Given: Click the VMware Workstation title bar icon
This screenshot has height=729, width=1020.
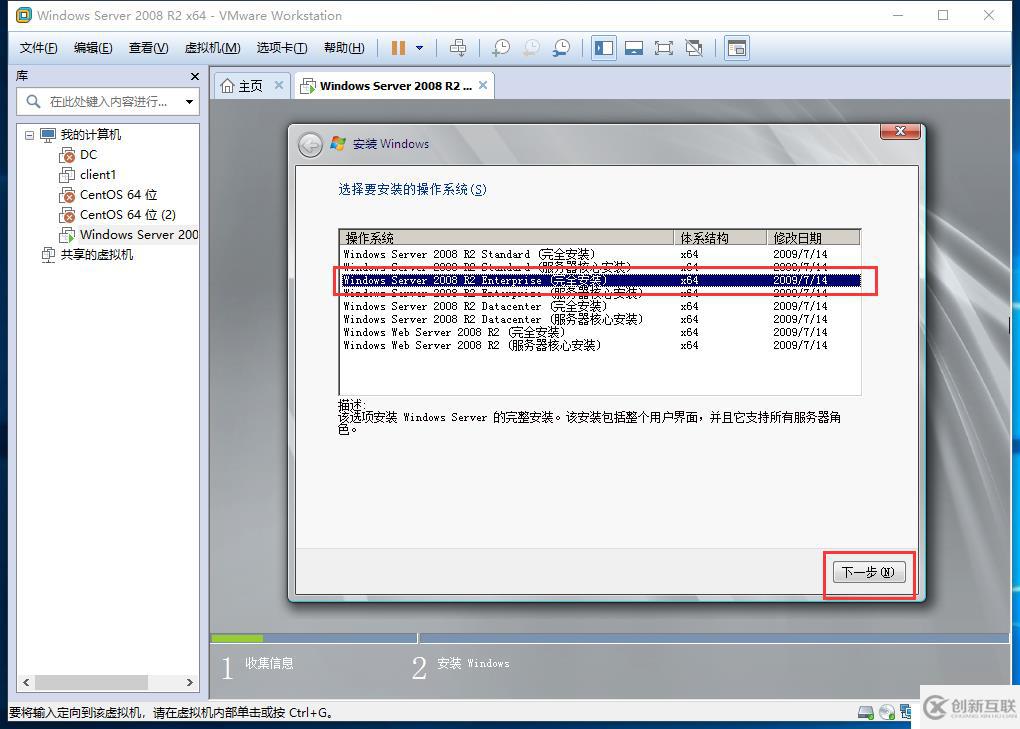Looking at the screenshot, I should click(23, 15).
